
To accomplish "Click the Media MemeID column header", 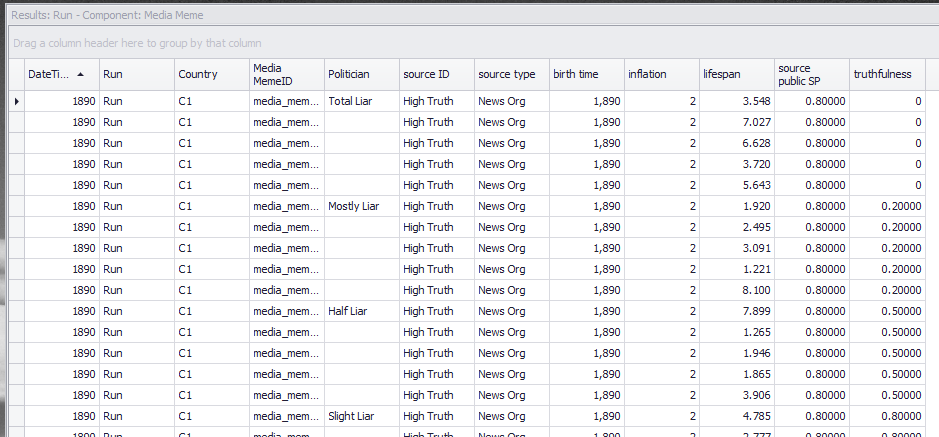I will (287, 74).
